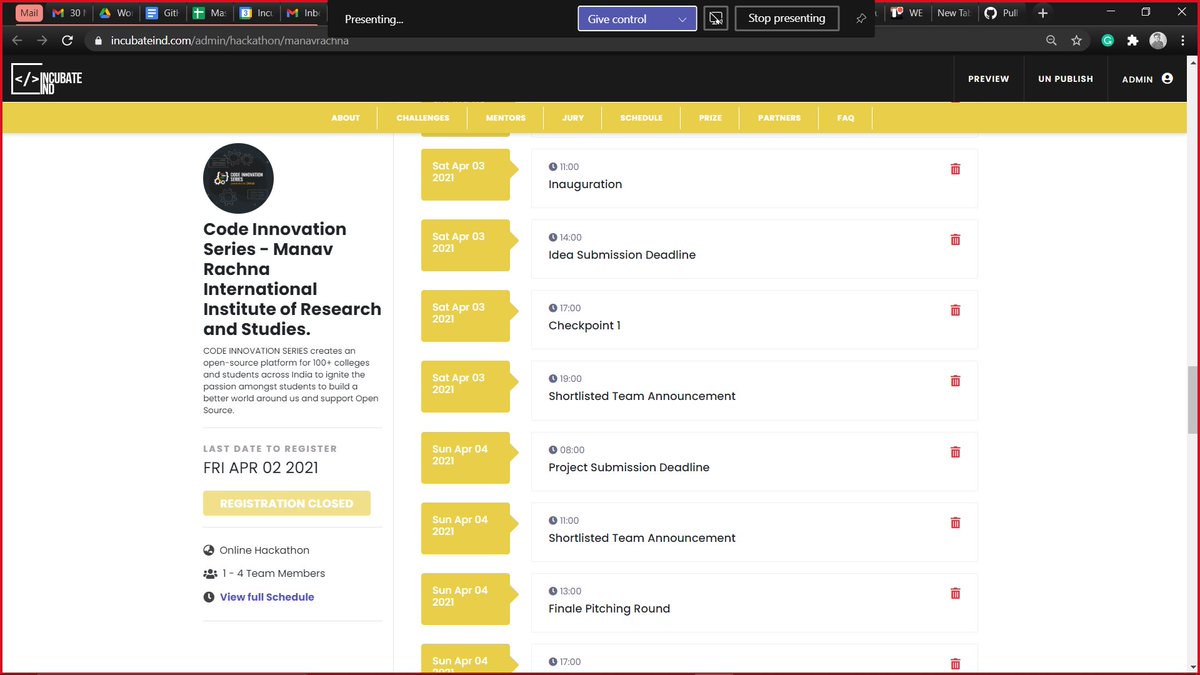Open the Give control dropdown
The width and height of the screenshot is (1200, 675).
637,19
